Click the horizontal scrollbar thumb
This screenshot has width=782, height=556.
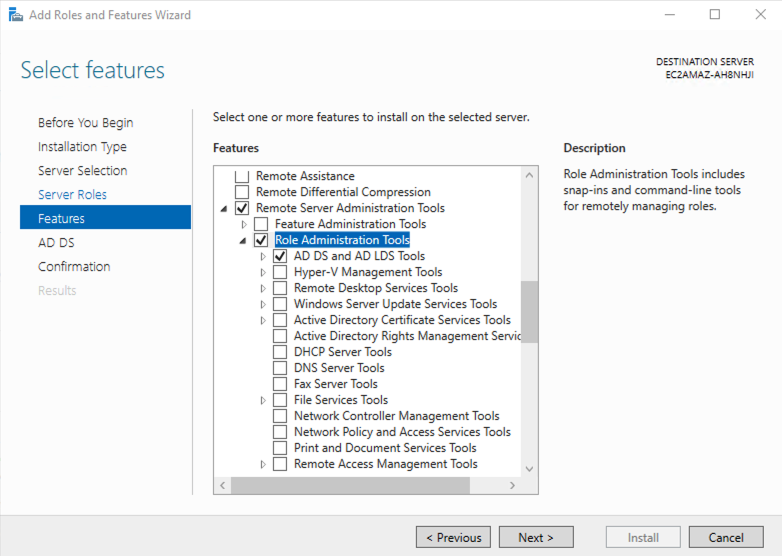[350, 485]
